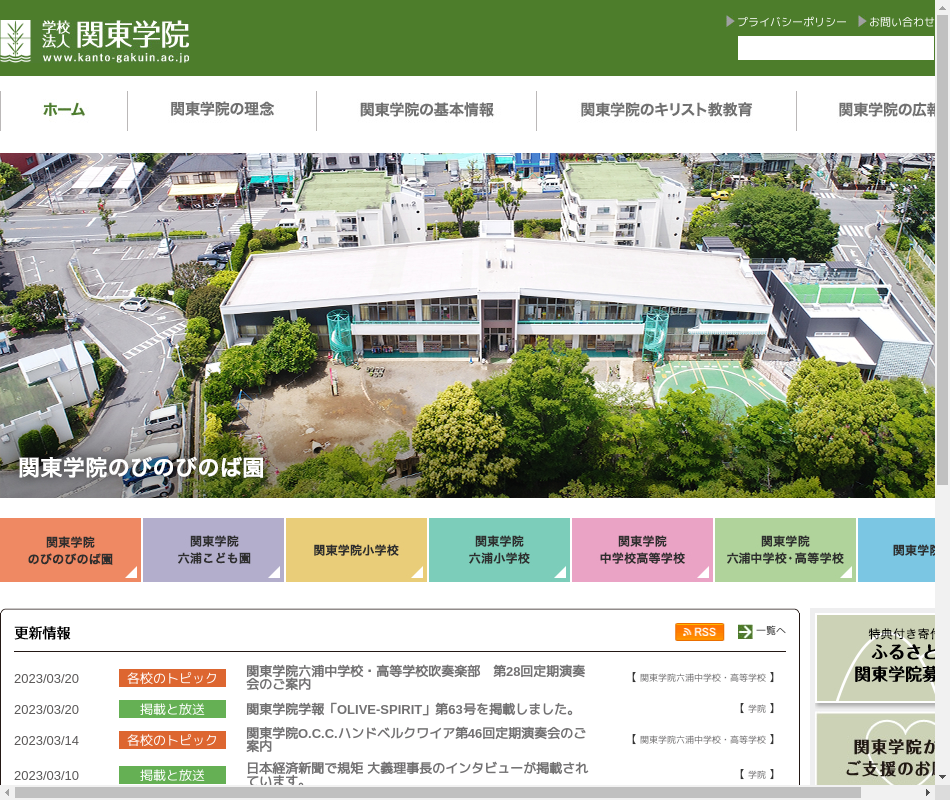
Task: Open the OLIVE-SPIRIT 第63号 news article
Action: (411, 709)
